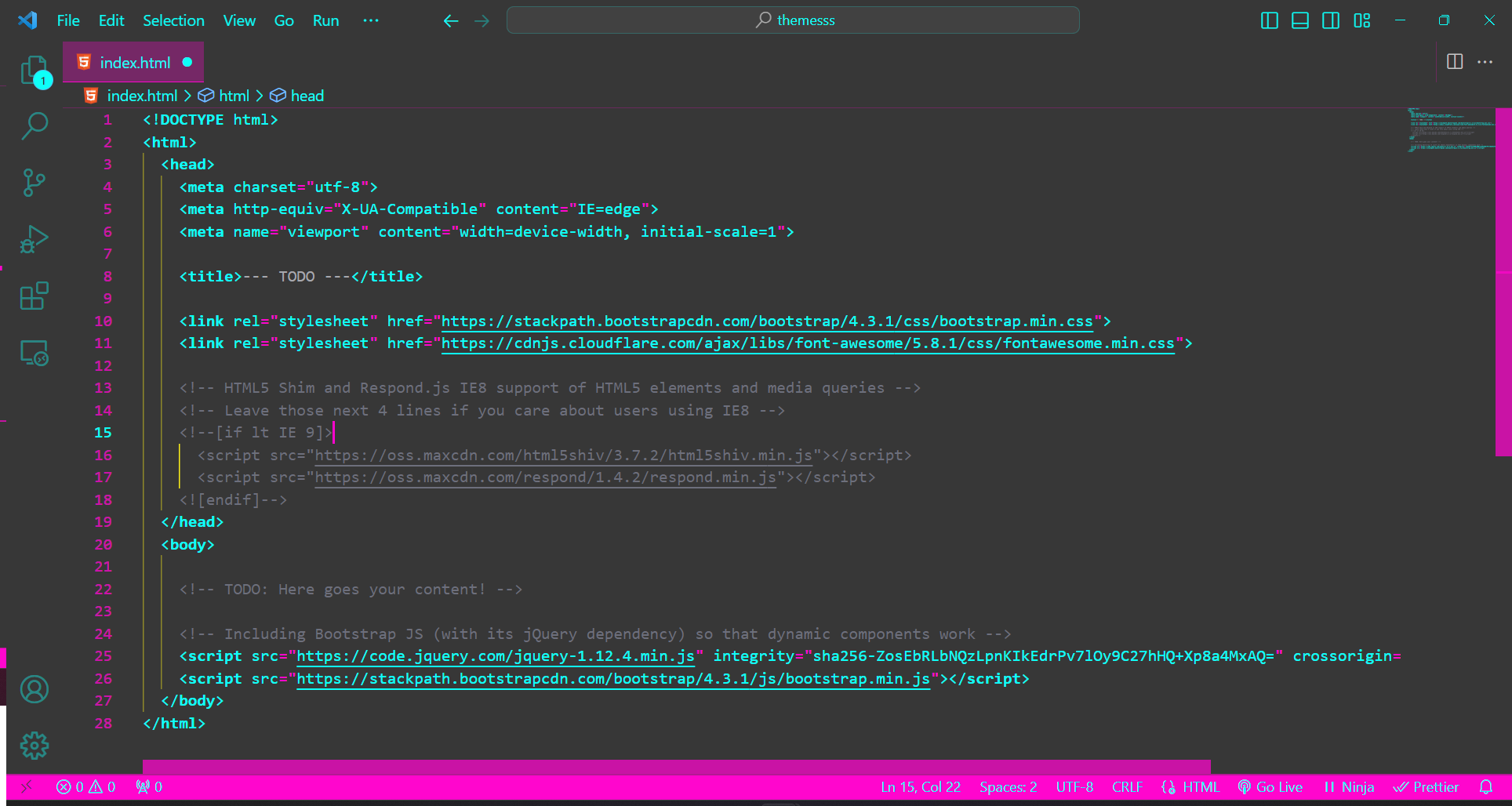
Task: Go back with the navigation arrow
Action: click(450, 21)
